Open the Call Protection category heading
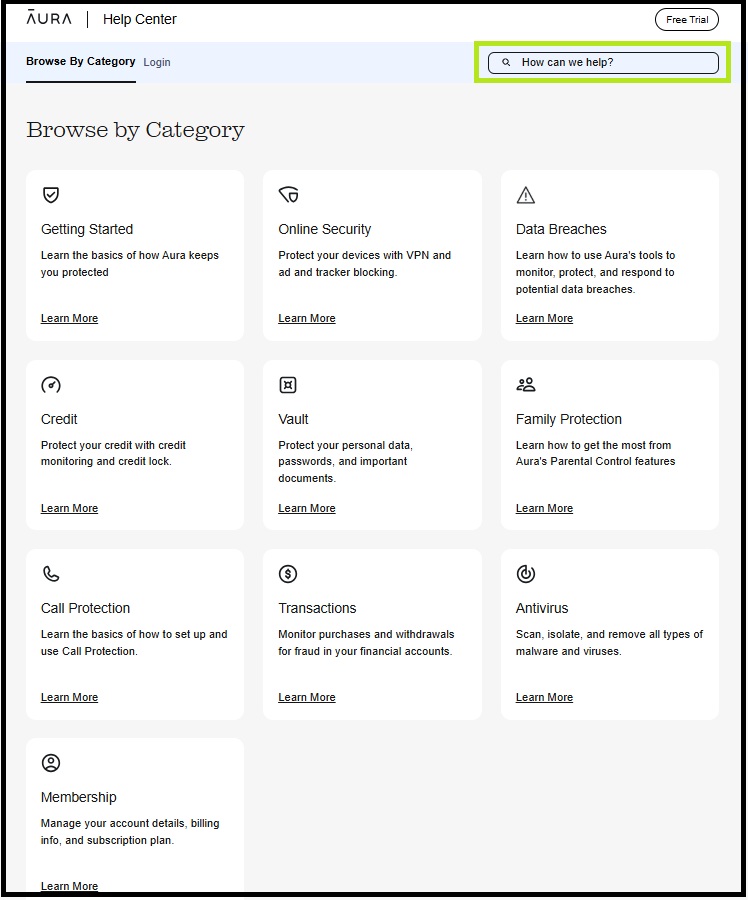The image size is (748, 900). pyautogui.click(x=85, y=608)
